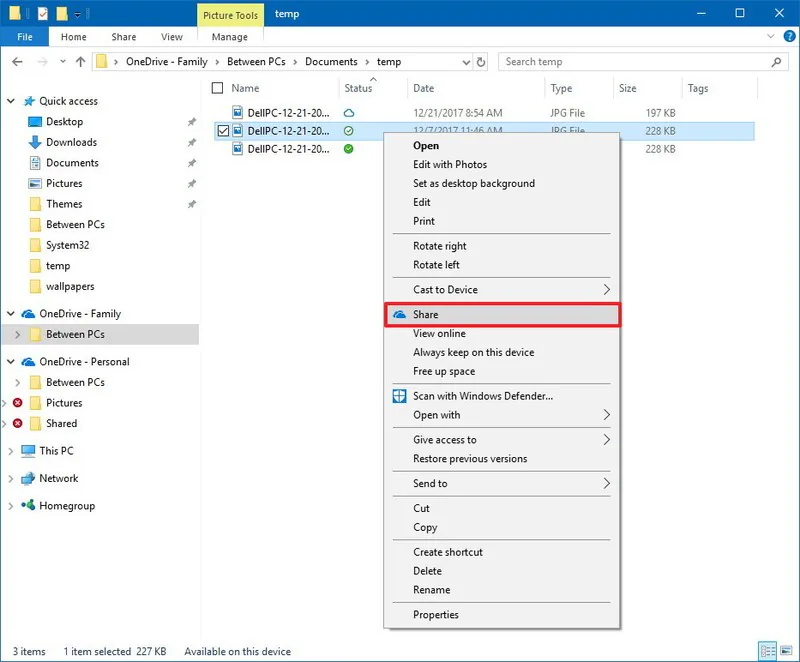This screenshot has width=800, height=662.
Task: Open System32 folder in Quick access
Action: tap(67, 245)
